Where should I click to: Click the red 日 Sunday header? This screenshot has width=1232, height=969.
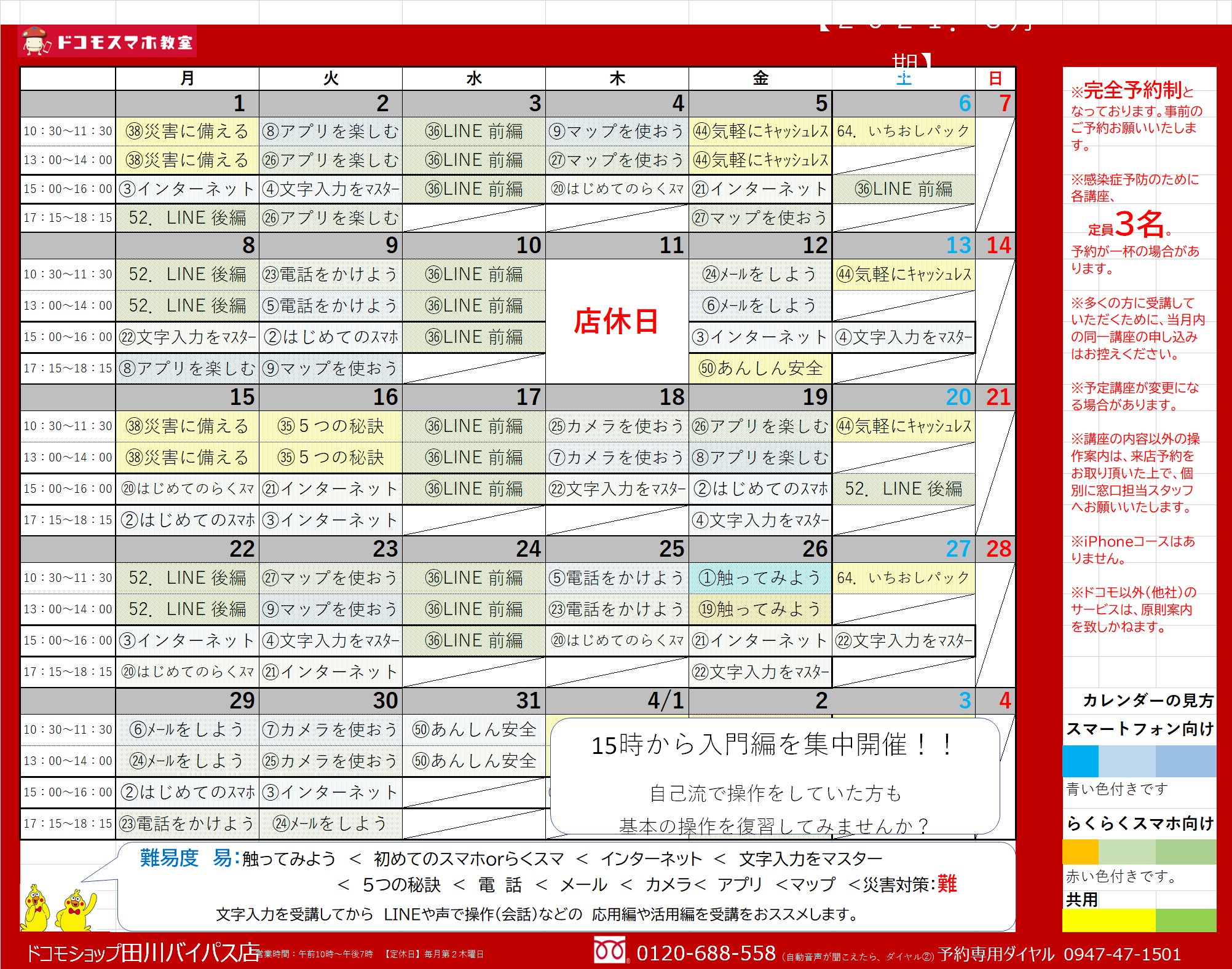click(995, 79)
